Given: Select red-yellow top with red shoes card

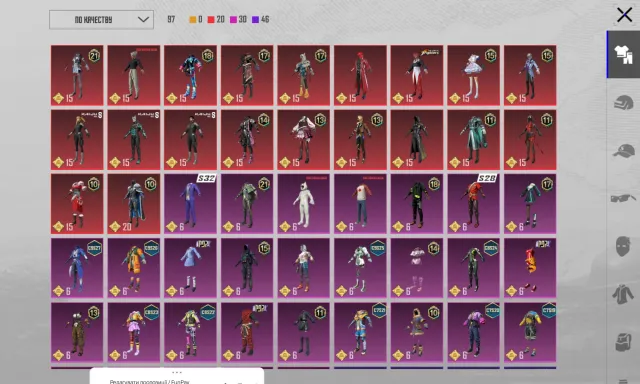Looking at the screenshot, I should point(530,268).
